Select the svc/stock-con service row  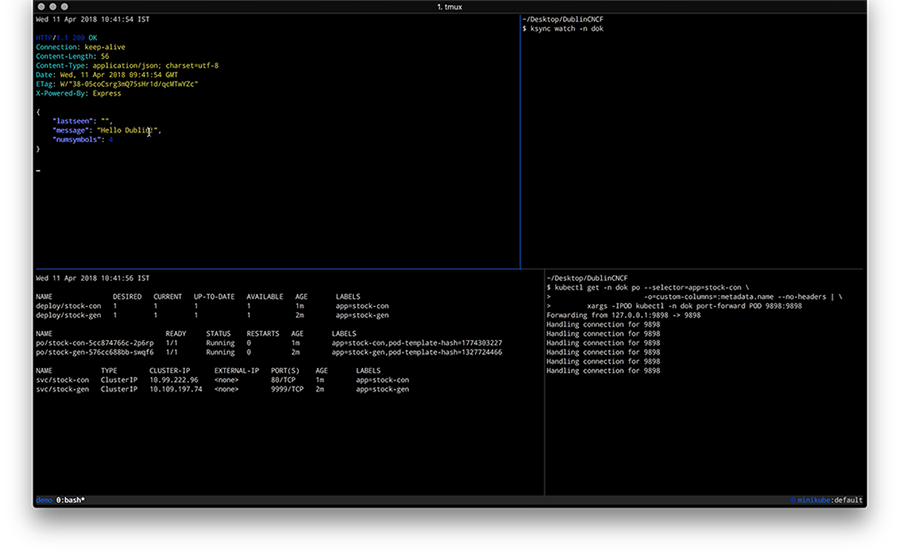tap(61, 380)
